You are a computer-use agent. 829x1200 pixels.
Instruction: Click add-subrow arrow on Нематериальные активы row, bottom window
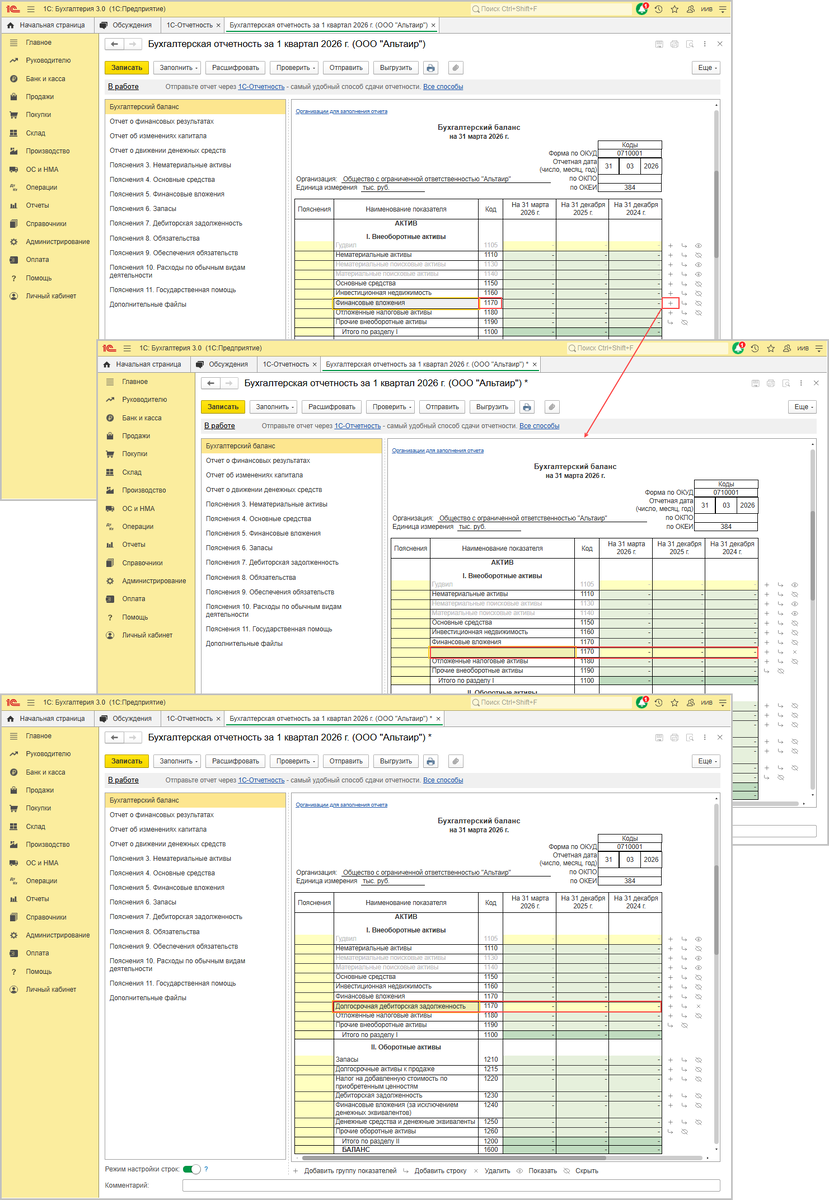(x=684, y=947)
